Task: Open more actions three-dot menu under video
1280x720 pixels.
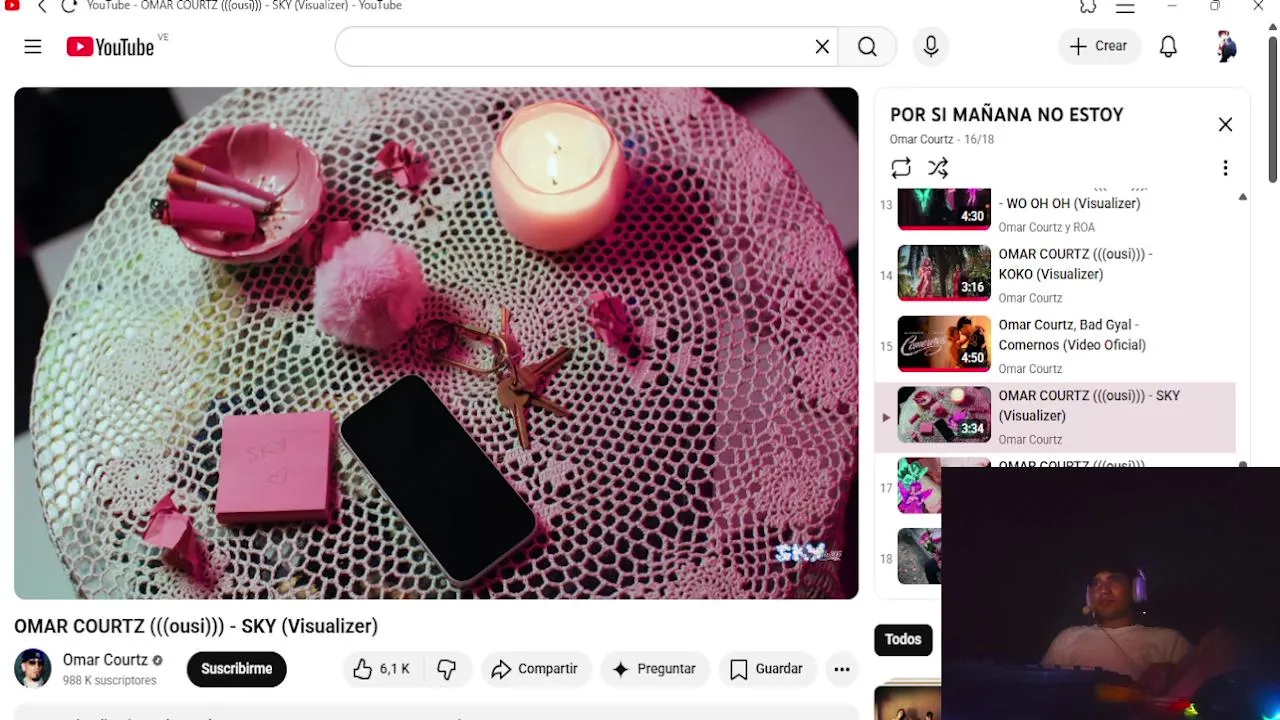Action: coord(842,669)
